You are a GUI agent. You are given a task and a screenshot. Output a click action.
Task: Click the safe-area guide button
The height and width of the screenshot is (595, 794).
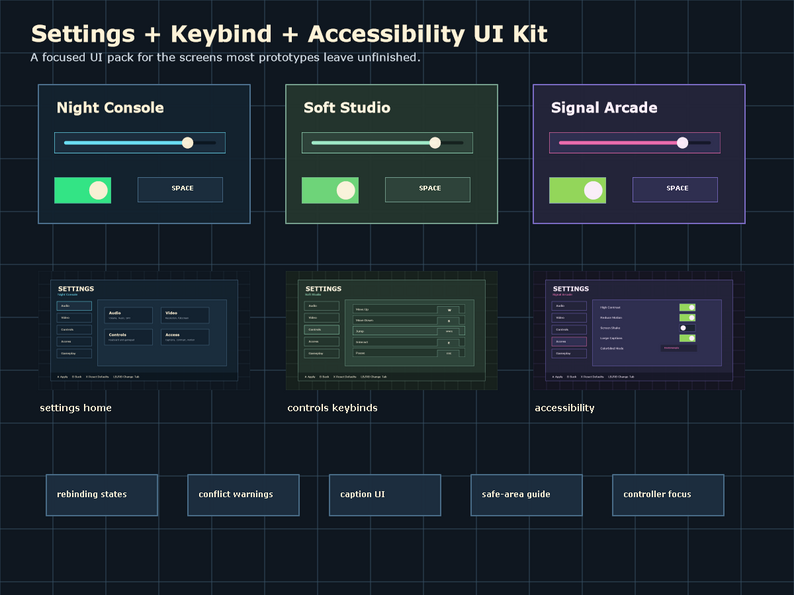(x=527, y=495)
